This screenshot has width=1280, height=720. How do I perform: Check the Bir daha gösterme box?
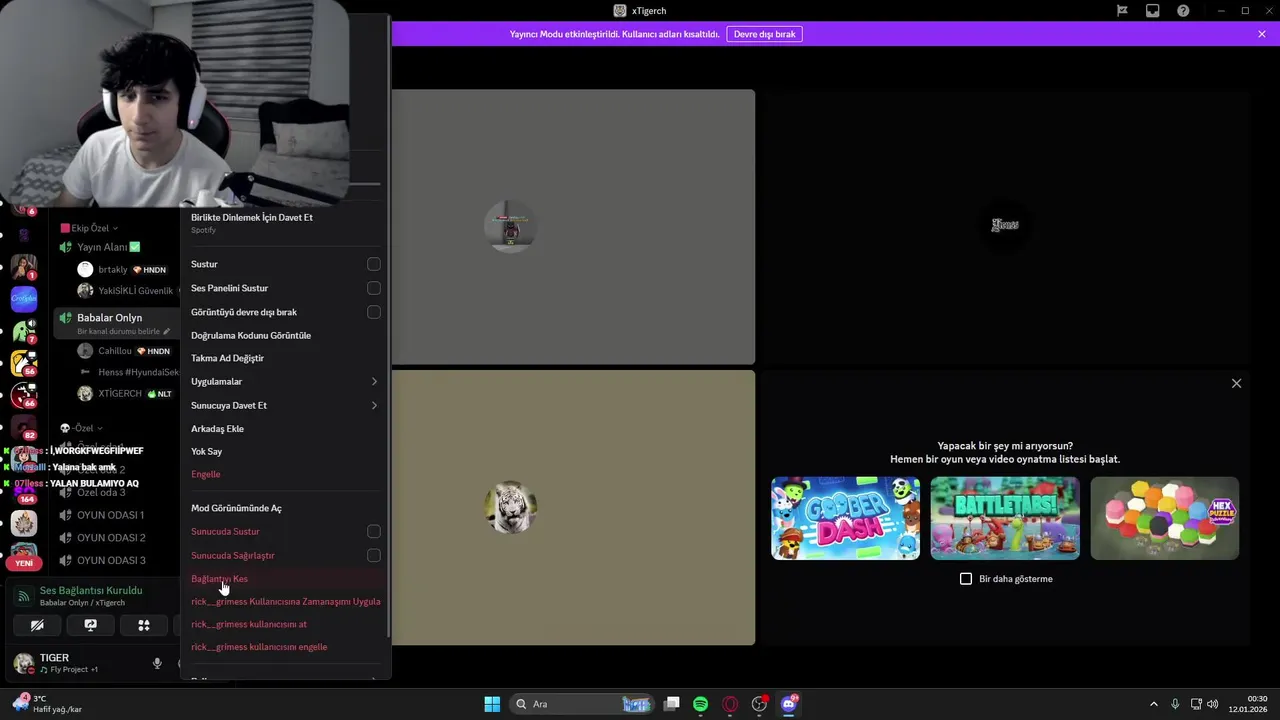coord(966,579)
